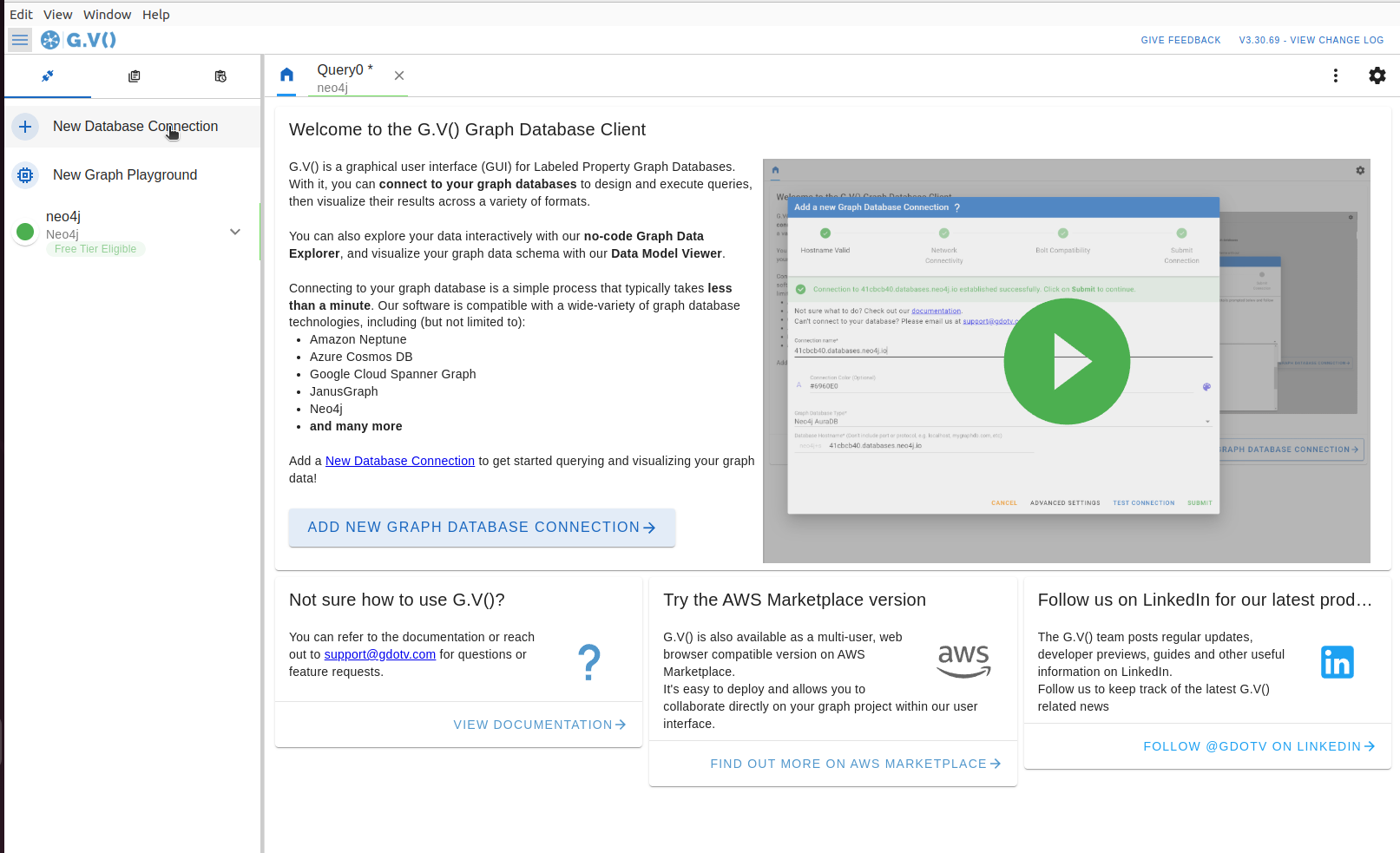This screenshot has width=1400, height=853.
Task: Click the blue question mark icon
Action: point(589,662)
